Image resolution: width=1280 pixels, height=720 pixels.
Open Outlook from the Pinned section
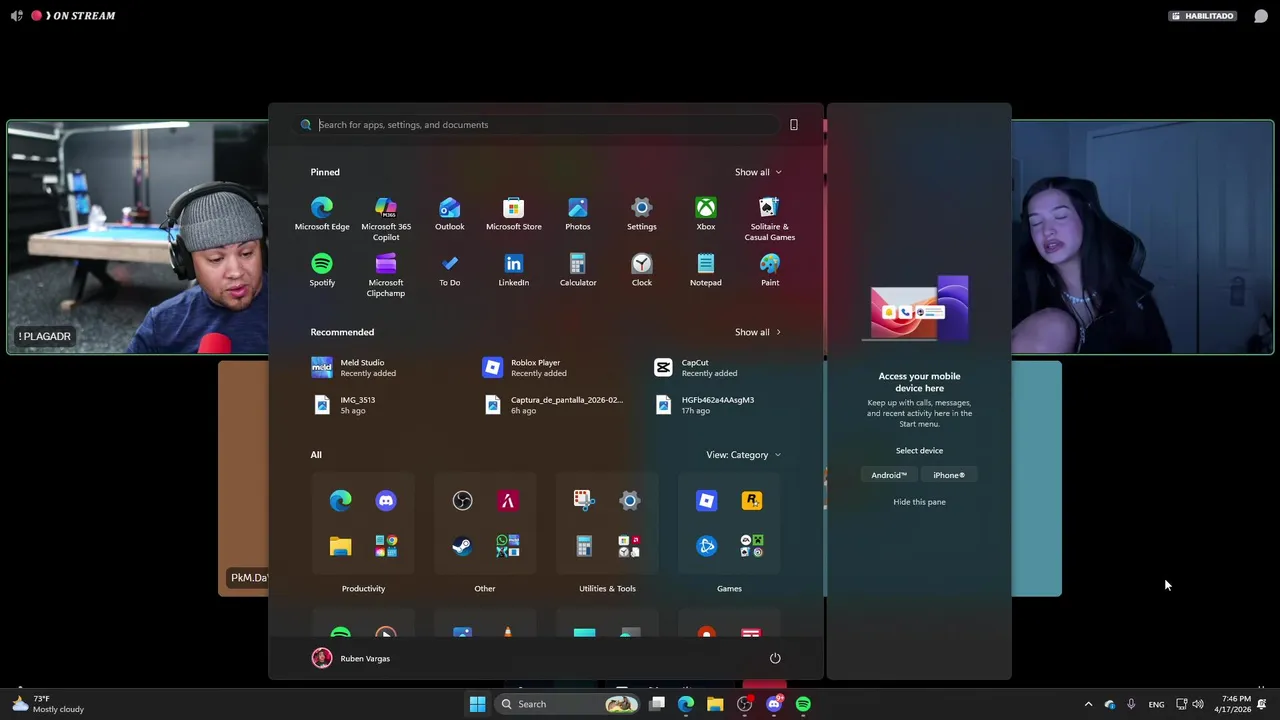click(450, 214)
